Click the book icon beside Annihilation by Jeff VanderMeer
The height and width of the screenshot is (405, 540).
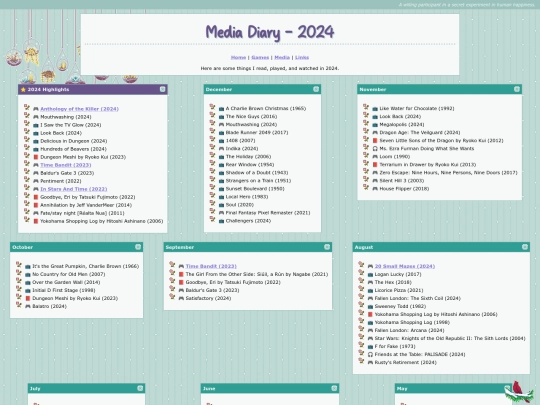pyautogui.click(x=35, y=205)
